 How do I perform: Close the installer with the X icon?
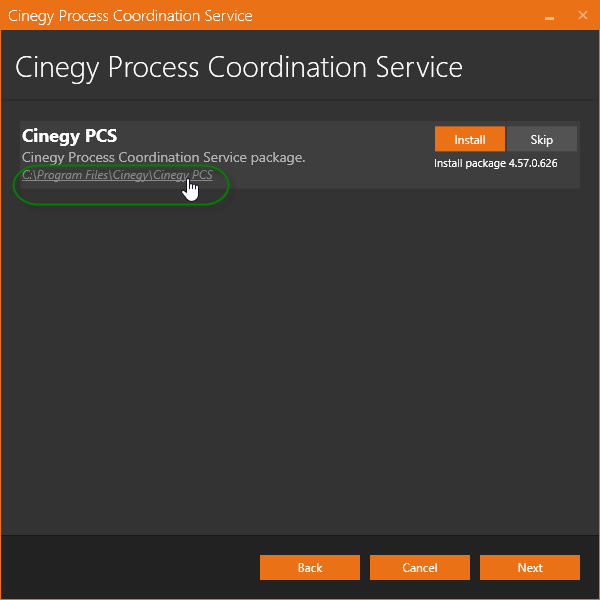[x=583, y=15]
